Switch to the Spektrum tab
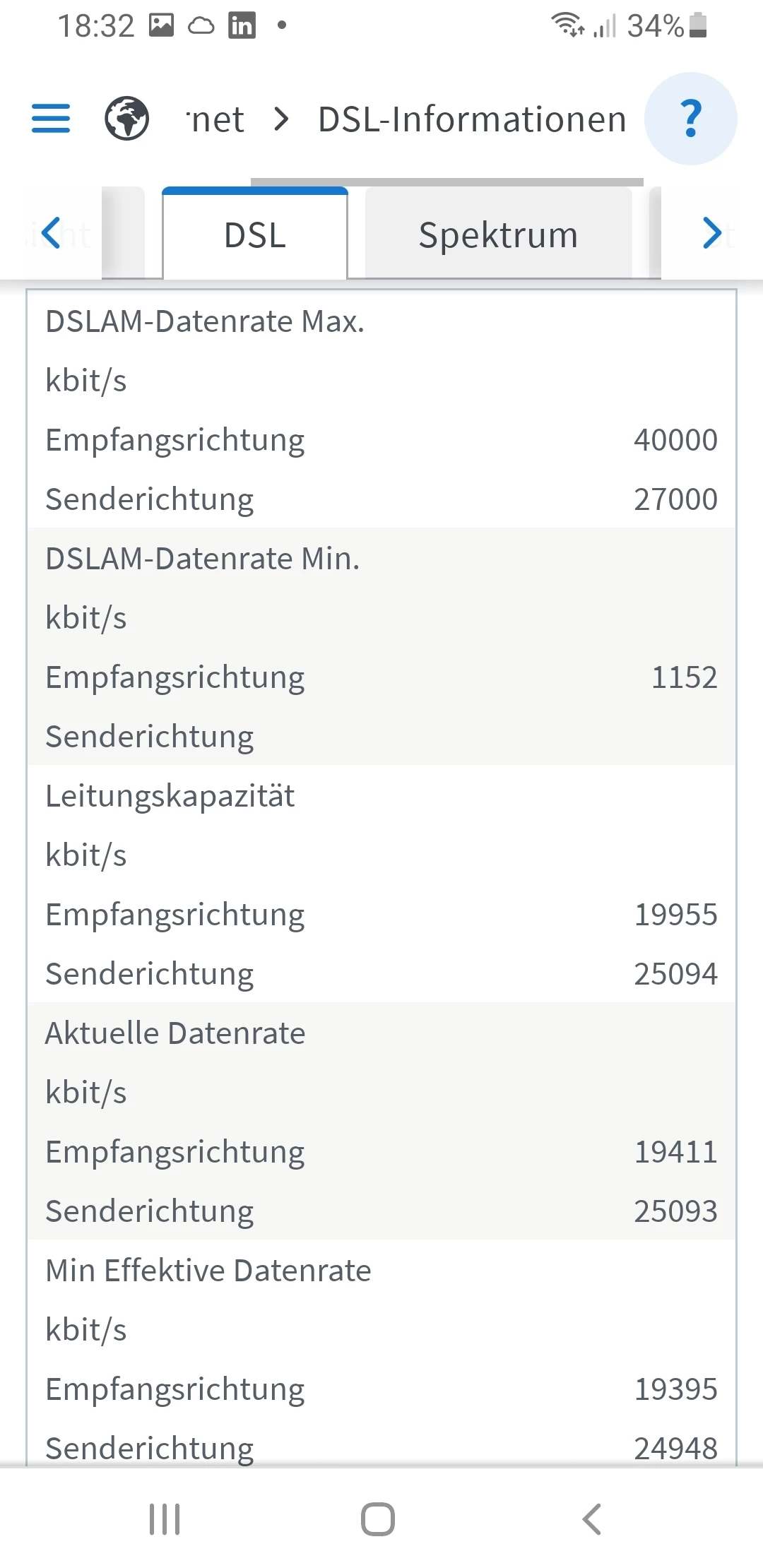 [x=498, y=235]
